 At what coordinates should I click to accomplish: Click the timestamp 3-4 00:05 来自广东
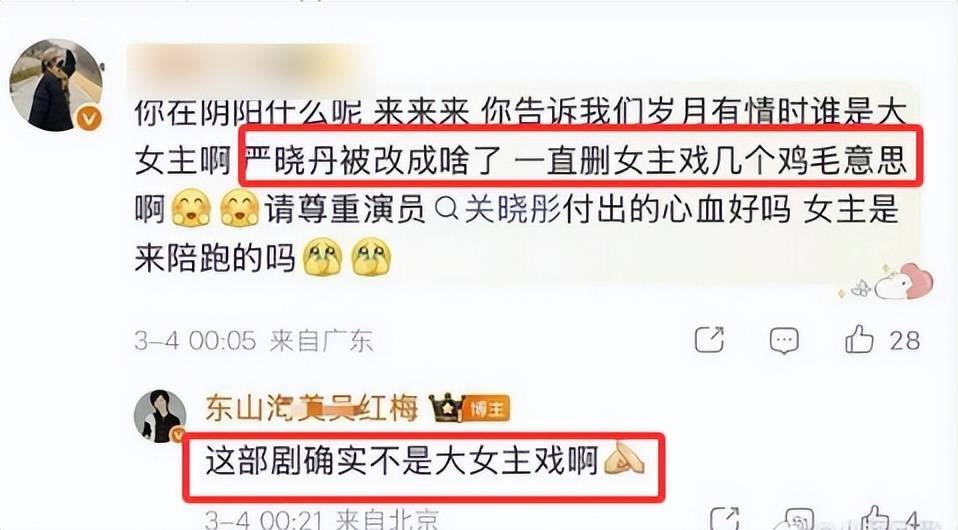coord(254,340)
